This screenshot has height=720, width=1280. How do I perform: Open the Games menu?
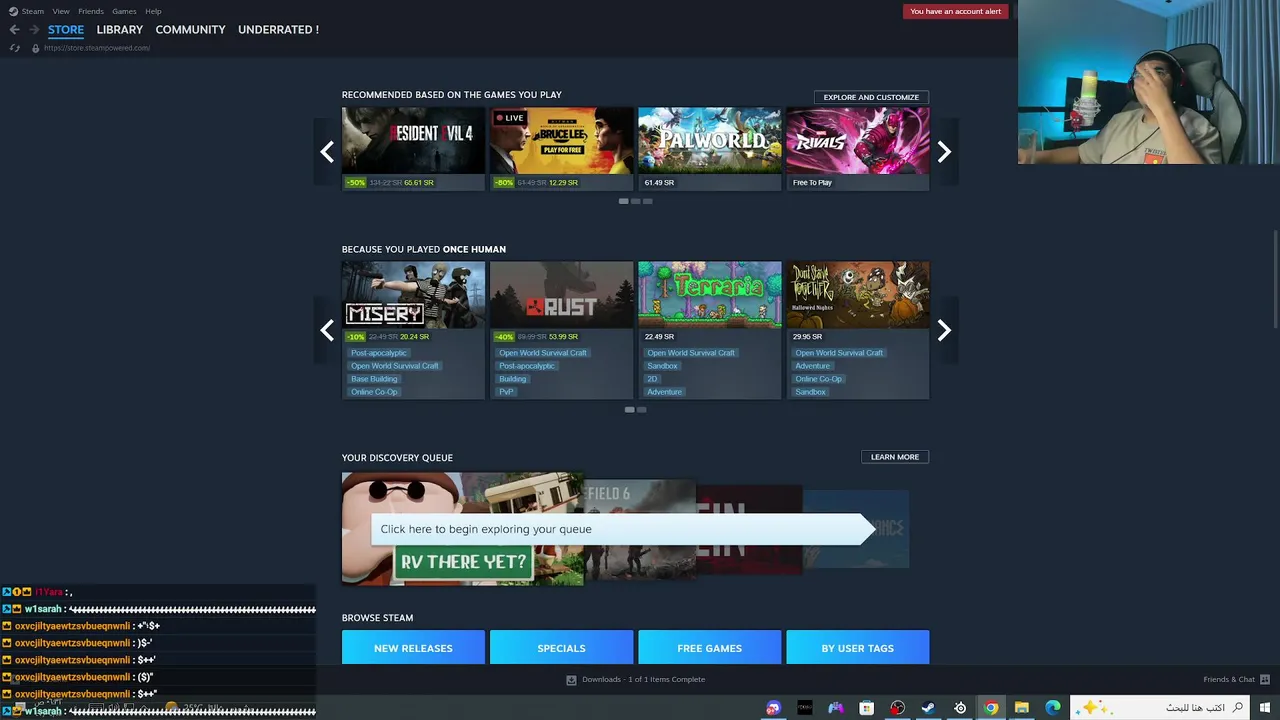pyautogui.click(x=124, y=11)
